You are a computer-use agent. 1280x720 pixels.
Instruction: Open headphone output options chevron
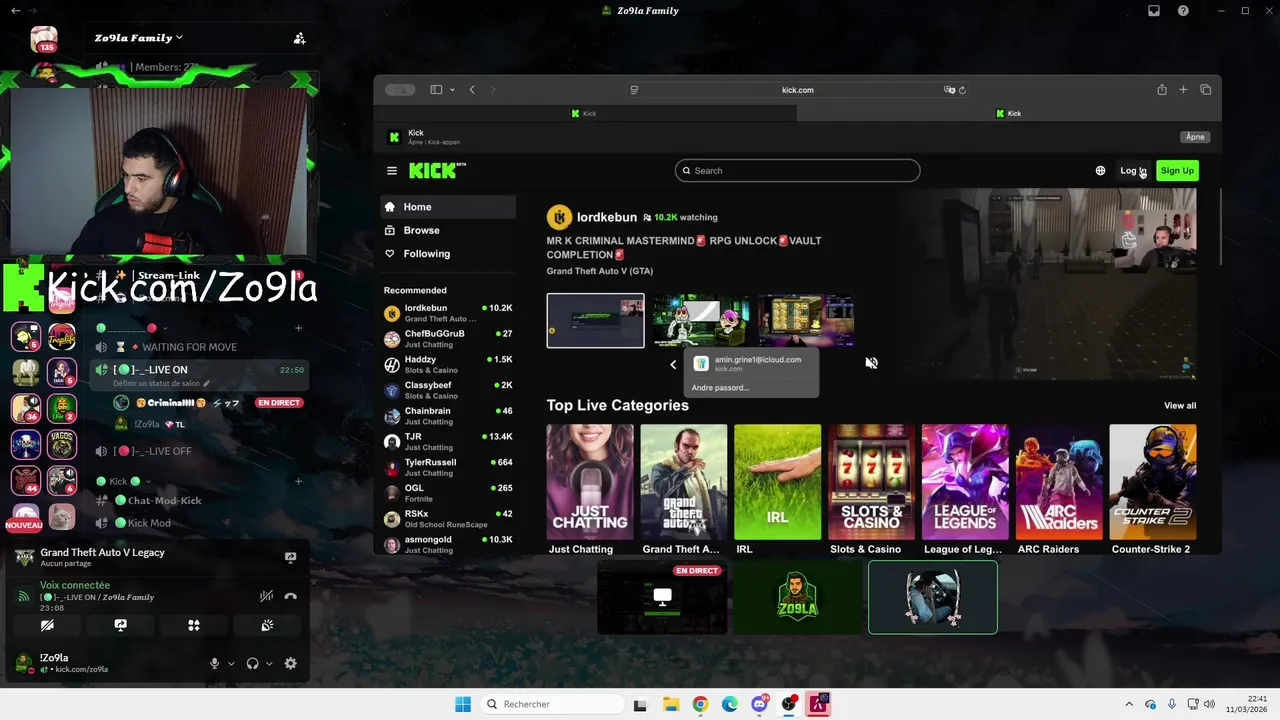pyautogui.click(x=269, y=663)
